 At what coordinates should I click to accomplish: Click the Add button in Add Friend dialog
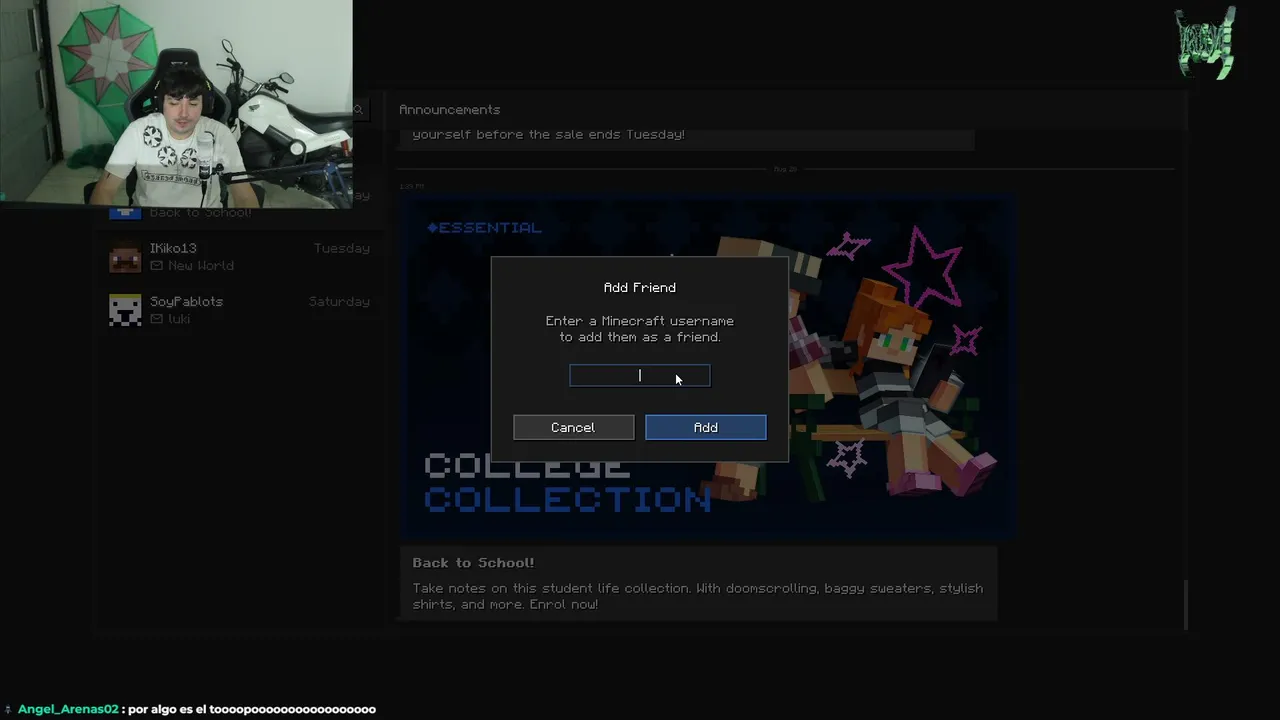click(x=706, y=427)
